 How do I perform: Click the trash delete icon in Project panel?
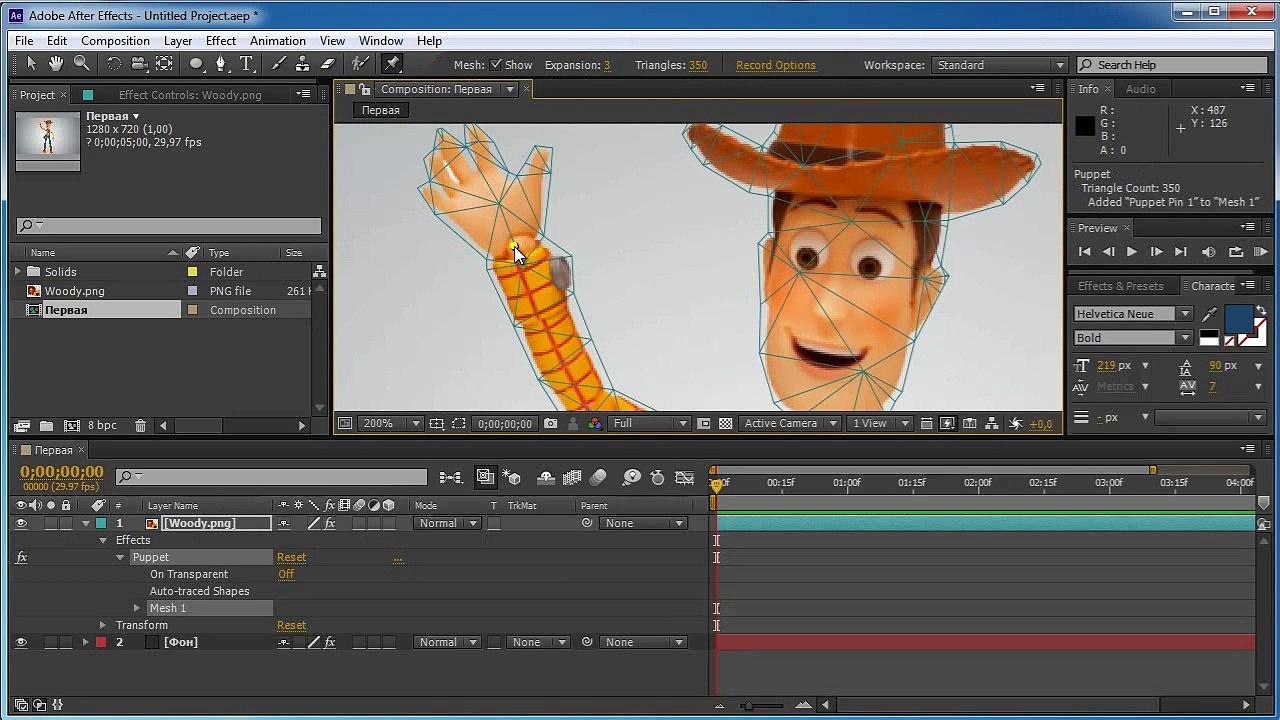[140, 425]
